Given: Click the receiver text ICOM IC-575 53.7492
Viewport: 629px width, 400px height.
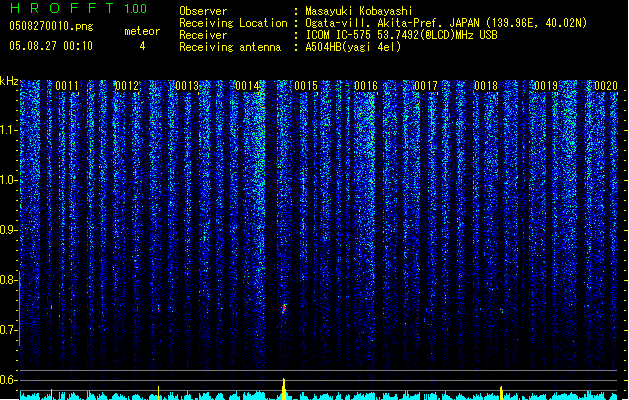Looking at the screenshot, I should 358,35.
